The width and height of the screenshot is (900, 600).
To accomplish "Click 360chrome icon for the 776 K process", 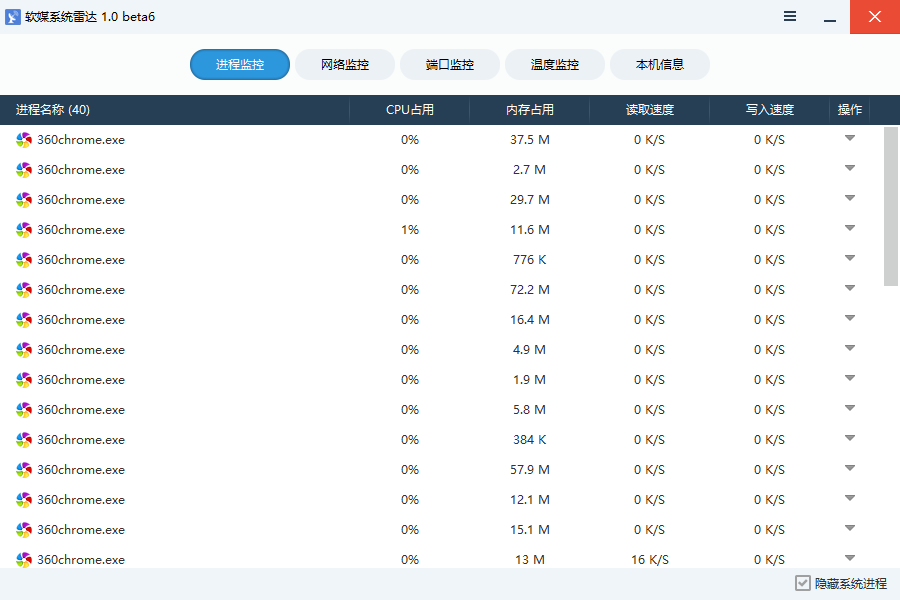I will (x=24, y=260).
